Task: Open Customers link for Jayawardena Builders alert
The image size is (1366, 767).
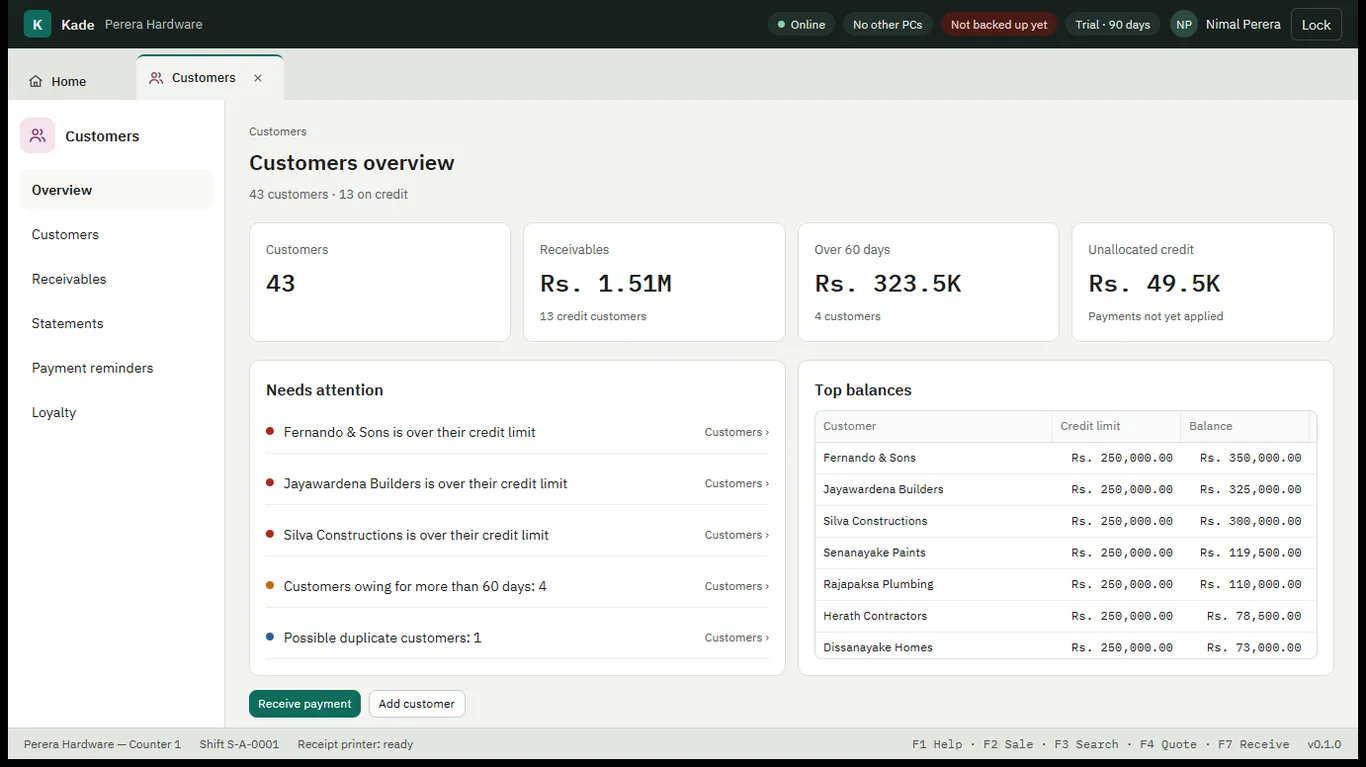Action: coord(737,483)
